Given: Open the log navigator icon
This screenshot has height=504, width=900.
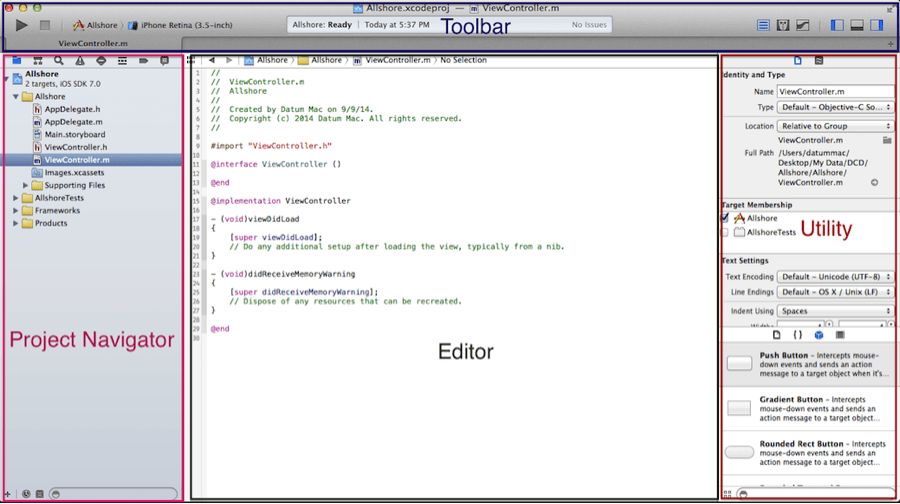Looking at the screenshot, I should [165, 60].
